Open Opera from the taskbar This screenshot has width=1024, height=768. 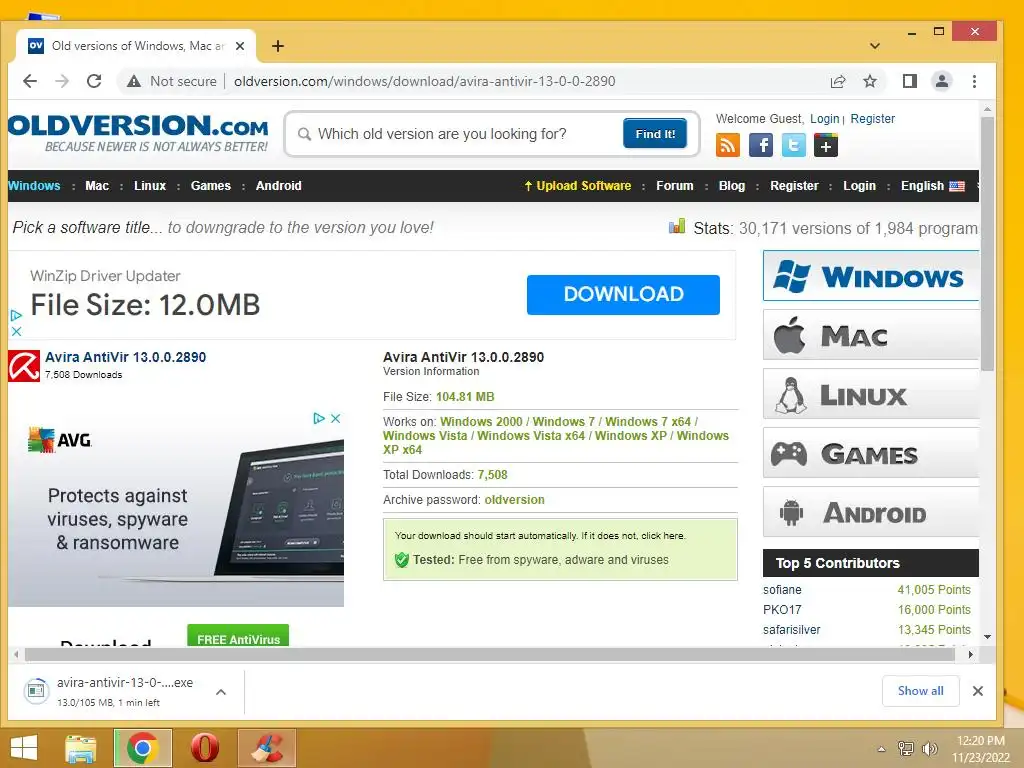click(x=204, y=748)
